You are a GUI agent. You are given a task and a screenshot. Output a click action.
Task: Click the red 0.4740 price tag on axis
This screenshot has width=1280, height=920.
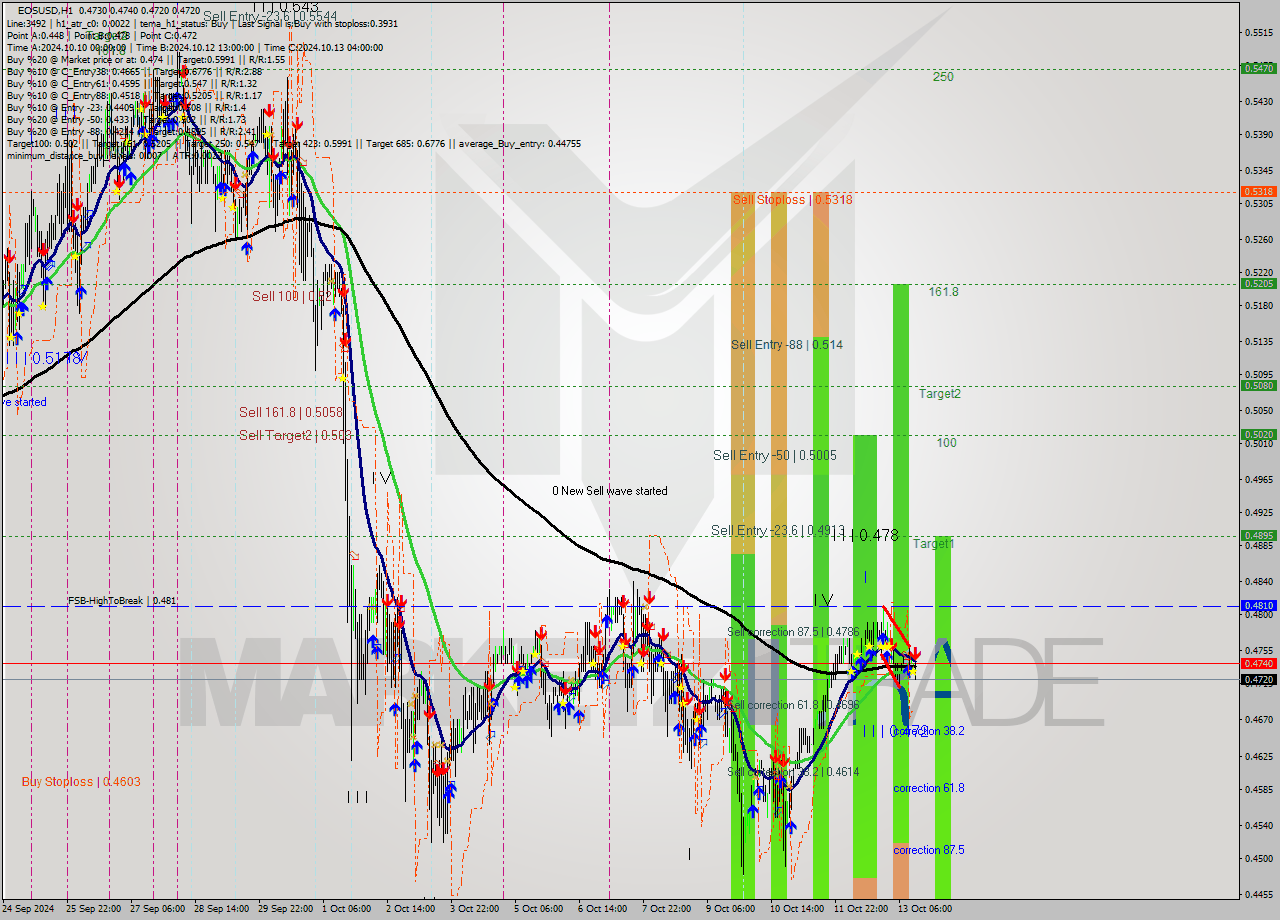tap(1258, 663)
